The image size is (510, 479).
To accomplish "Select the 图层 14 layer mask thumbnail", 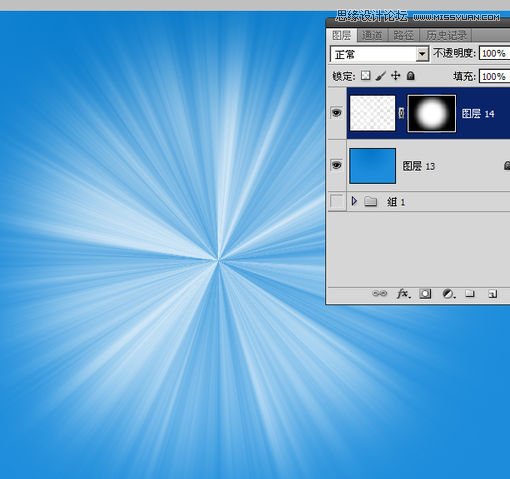I will (x=432, y=113).
